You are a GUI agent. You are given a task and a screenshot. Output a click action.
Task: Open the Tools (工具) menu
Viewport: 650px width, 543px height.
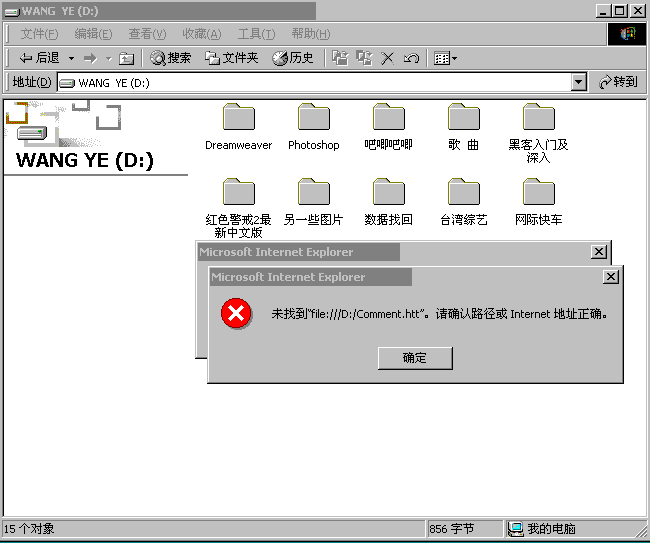256,34
